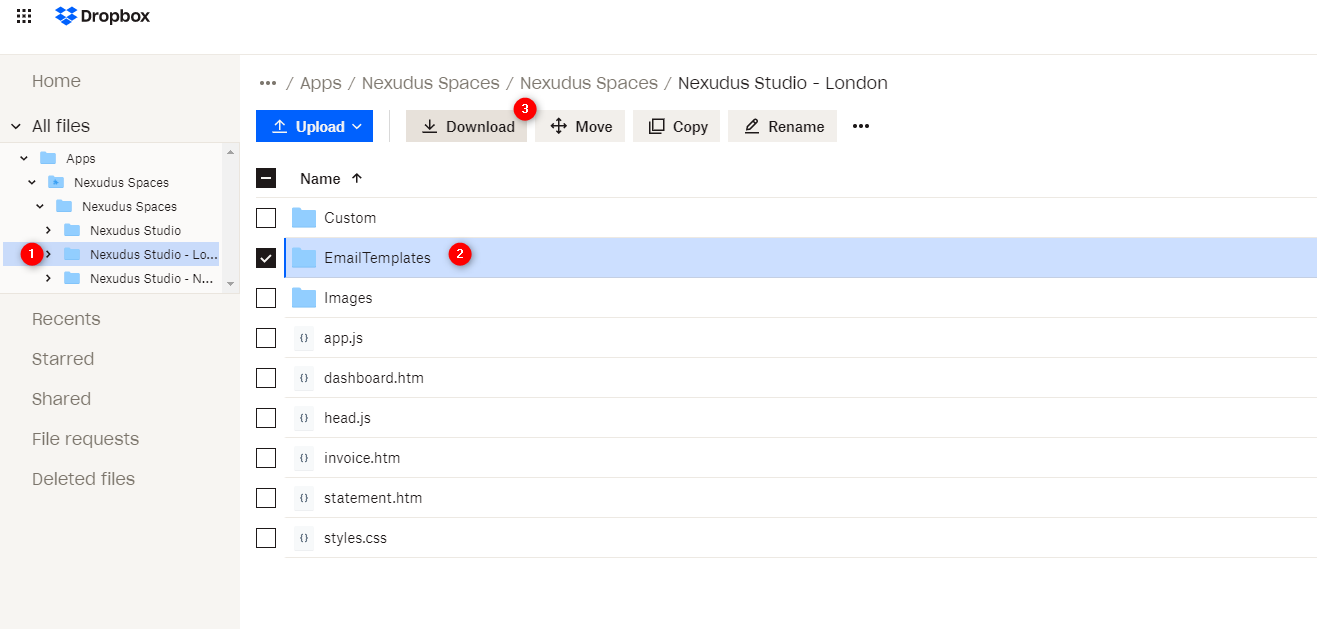This screenshot has width=1317, height=629.
Task: Collapse the Apps tree node chevron
Action: (24, 158)
